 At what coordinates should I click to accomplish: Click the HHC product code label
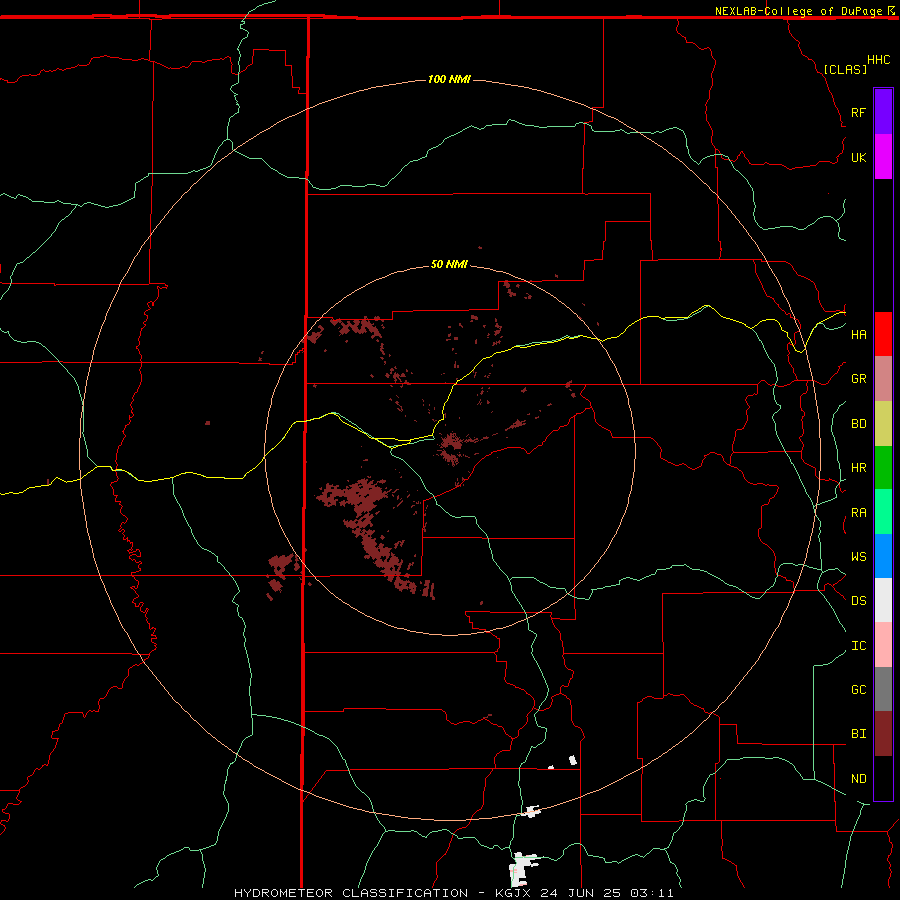[x=879, y=60]
